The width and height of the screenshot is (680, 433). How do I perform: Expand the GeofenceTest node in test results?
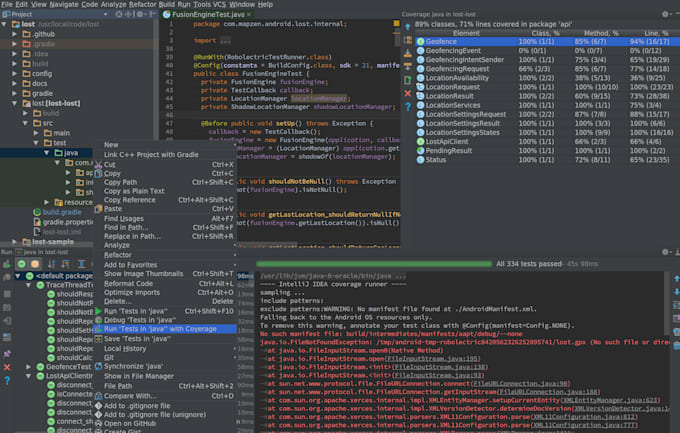[x=28, y=367]
